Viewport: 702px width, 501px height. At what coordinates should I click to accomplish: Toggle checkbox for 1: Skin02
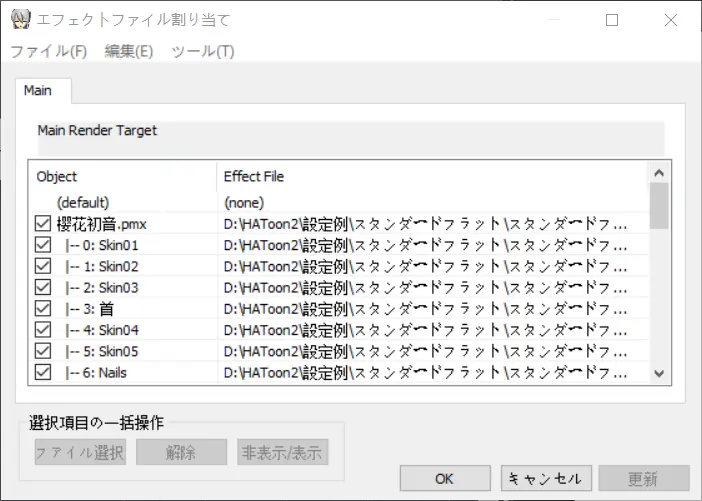tap(43, 266)
